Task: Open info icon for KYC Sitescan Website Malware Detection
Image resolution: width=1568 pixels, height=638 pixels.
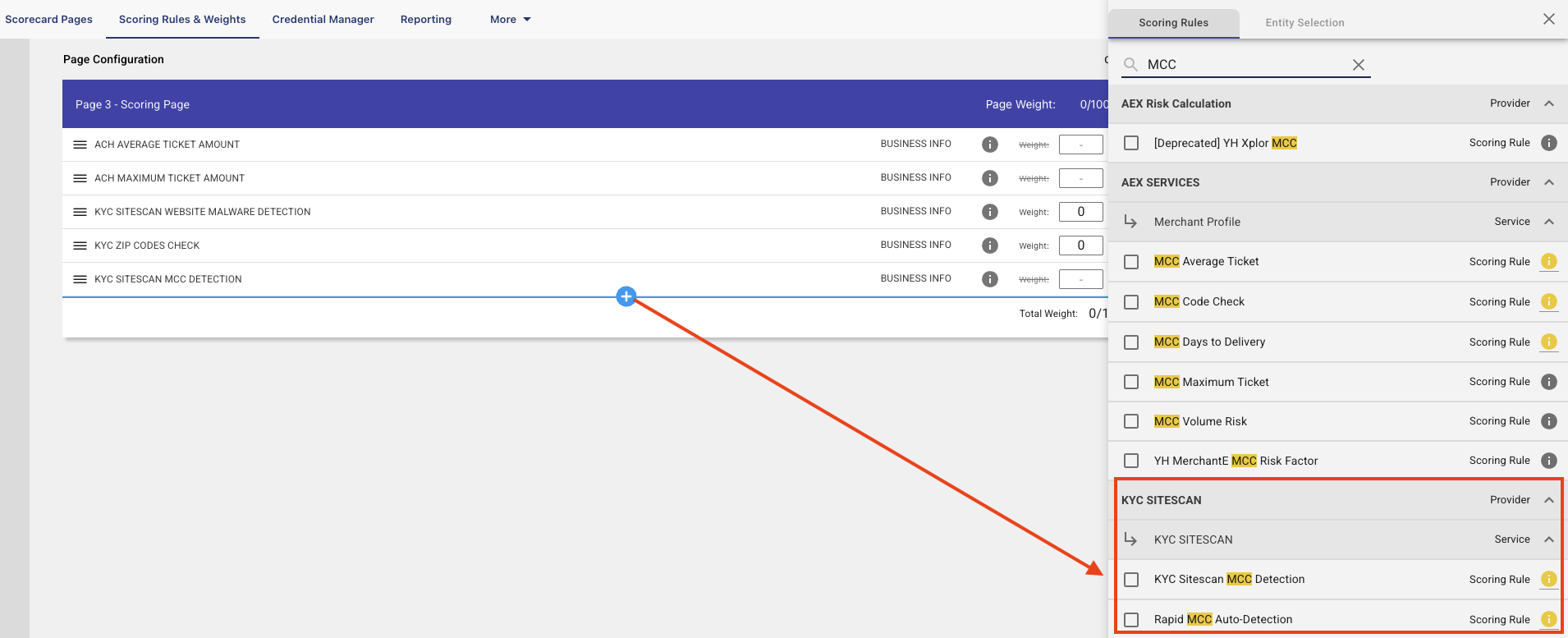Action: pyautogui.click(x=990, y=212)
